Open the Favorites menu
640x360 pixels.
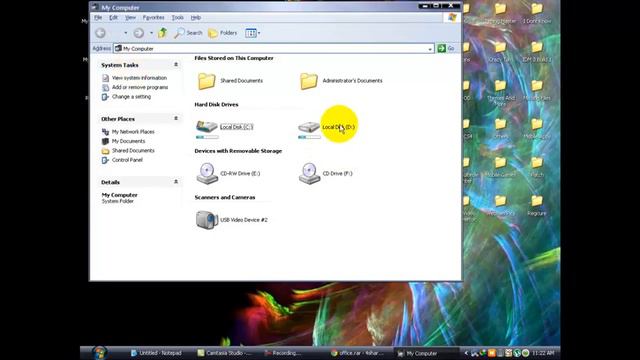(x=153, y=18)
